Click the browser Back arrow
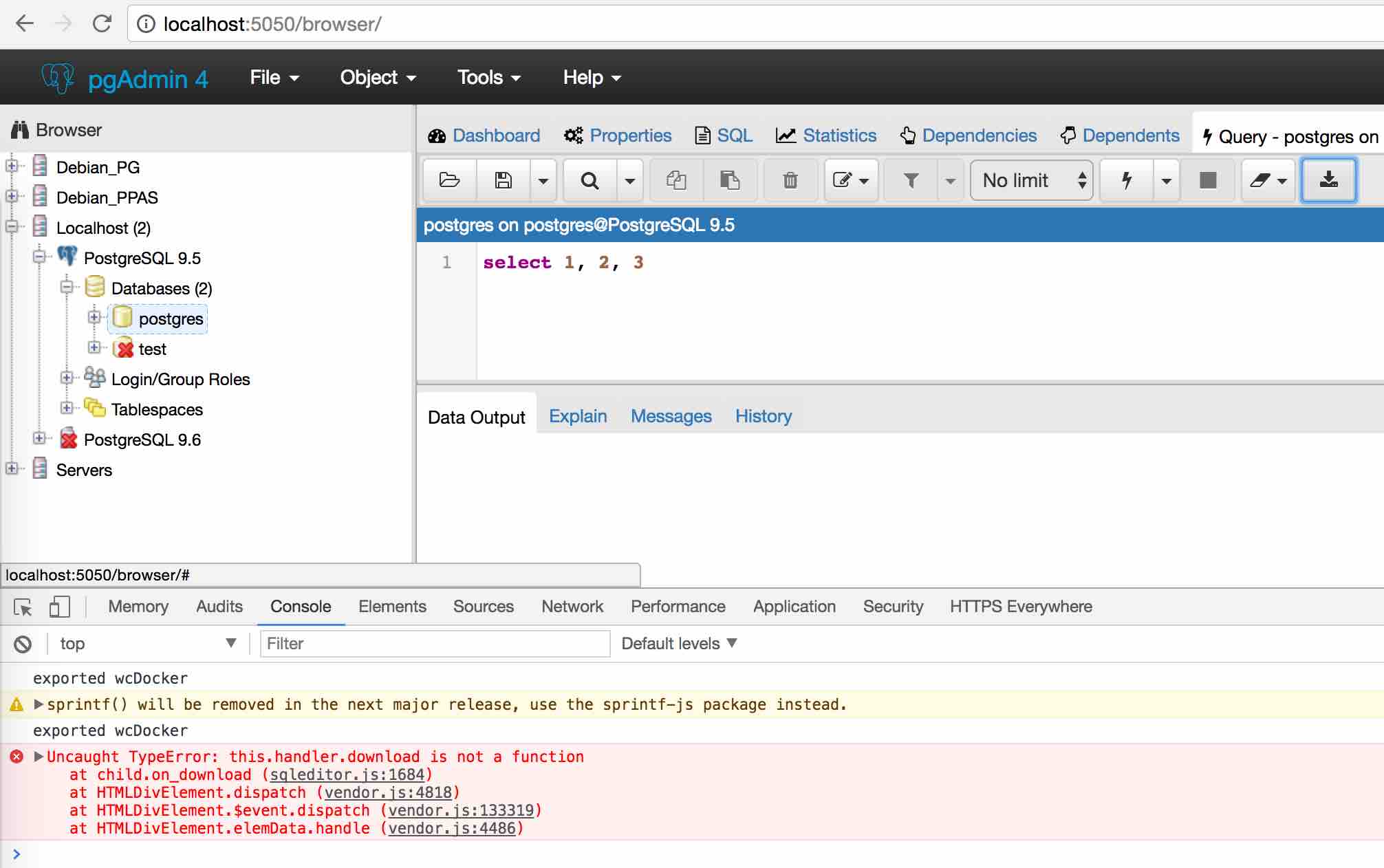Screen dimensions: 1384x868 [x=25, y=24]
